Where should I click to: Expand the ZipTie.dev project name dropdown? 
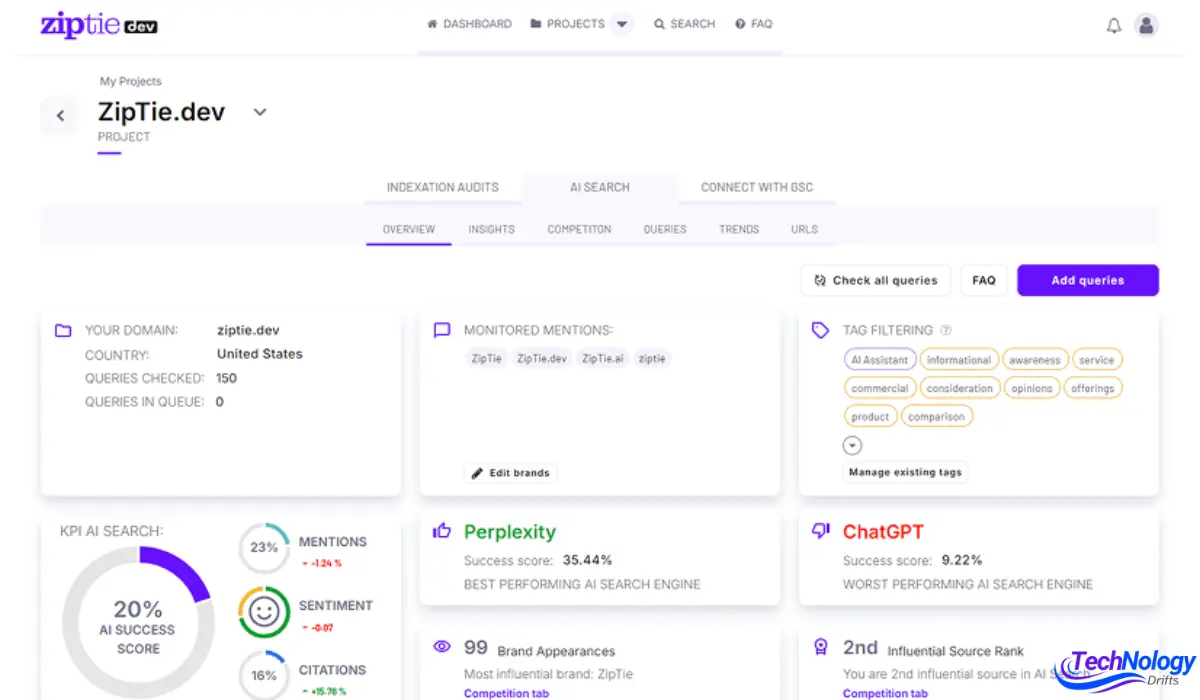[x=259, y=112]
